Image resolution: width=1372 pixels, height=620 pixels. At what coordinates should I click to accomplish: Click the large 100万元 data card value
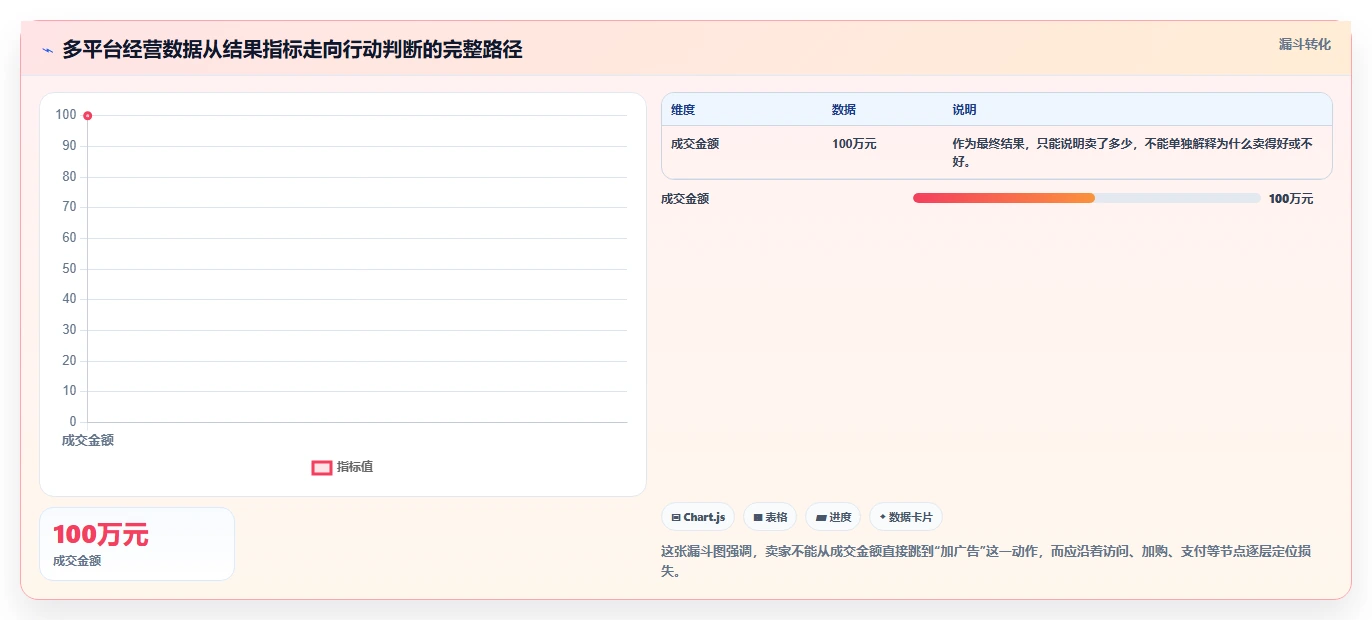100,535
